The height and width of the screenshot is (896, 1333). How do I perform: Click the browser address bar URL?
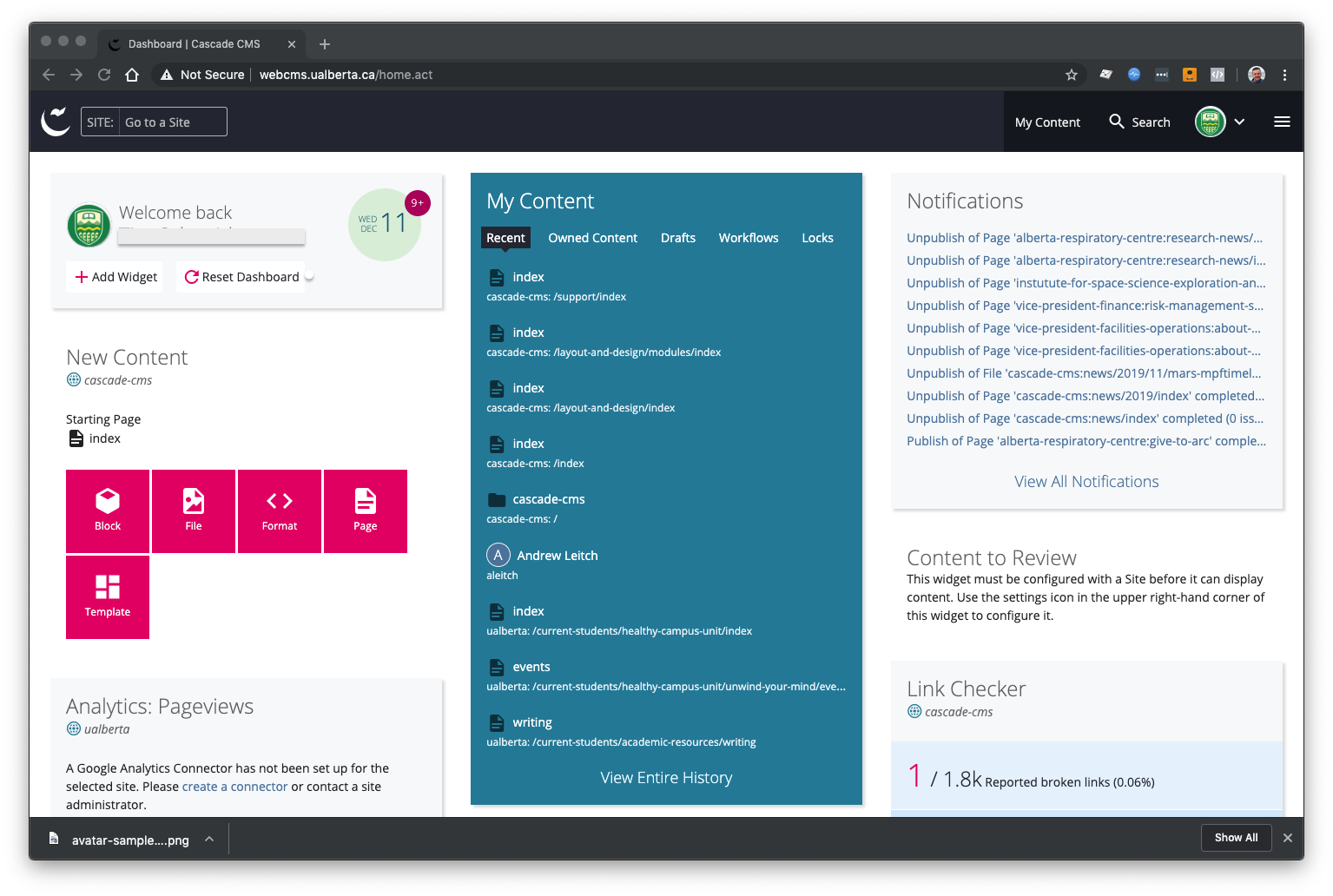point(346,75)
